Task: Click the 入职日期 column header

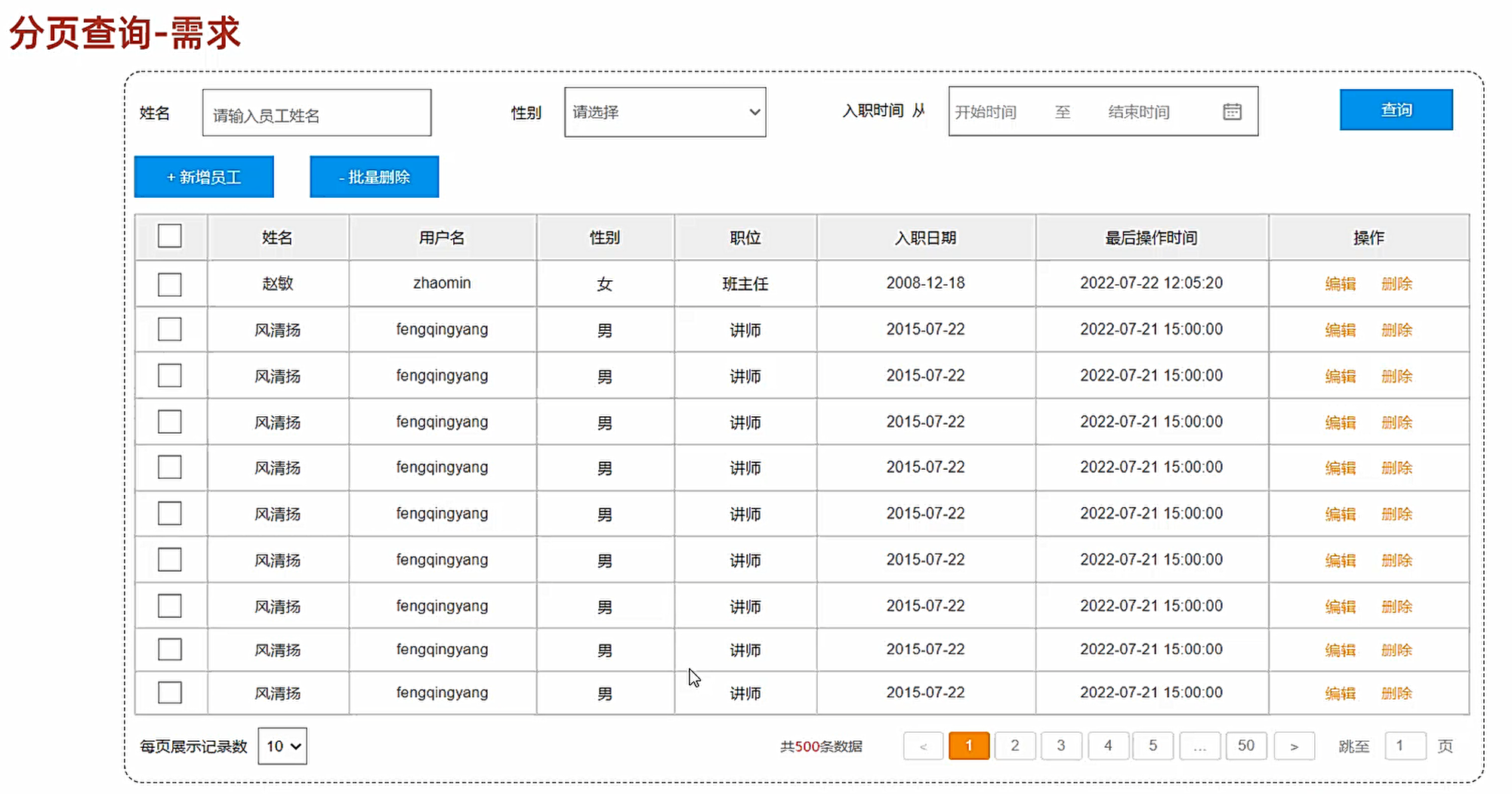Action: pos(926,237)
